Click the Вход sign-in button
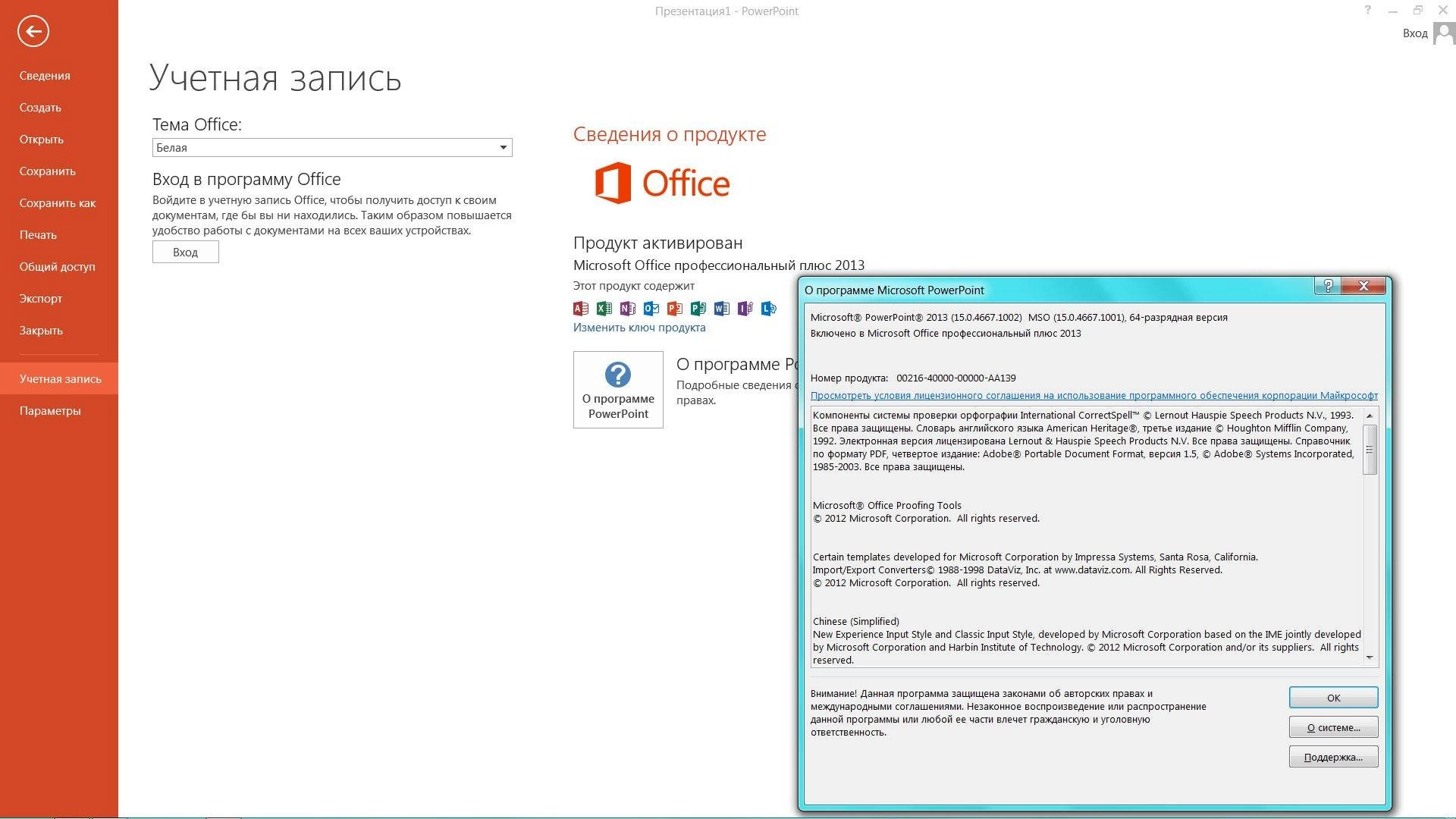 [x=185, y=253]
